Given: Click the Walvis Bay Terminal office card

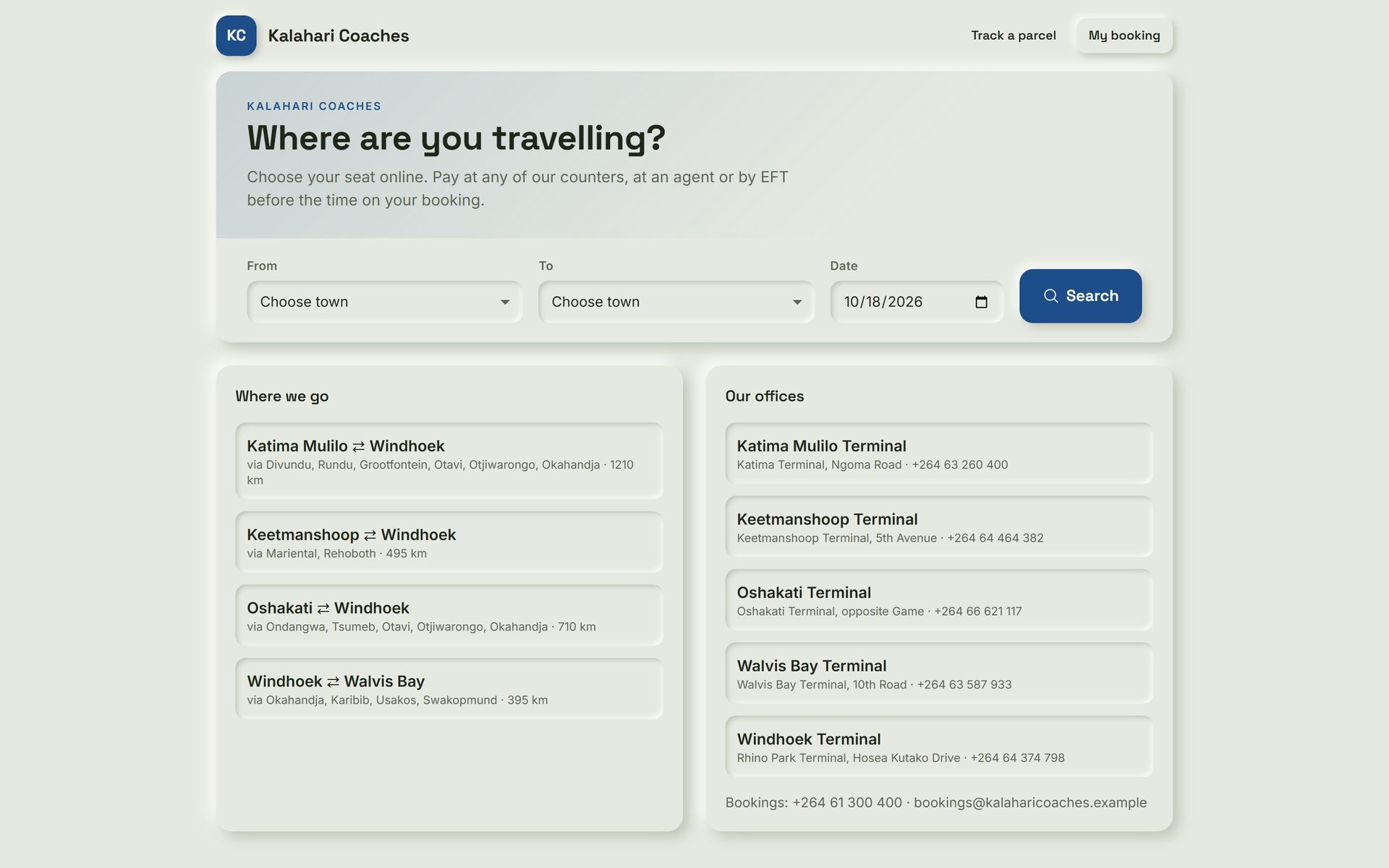Looking at the screenshot, I should (939, 673).
